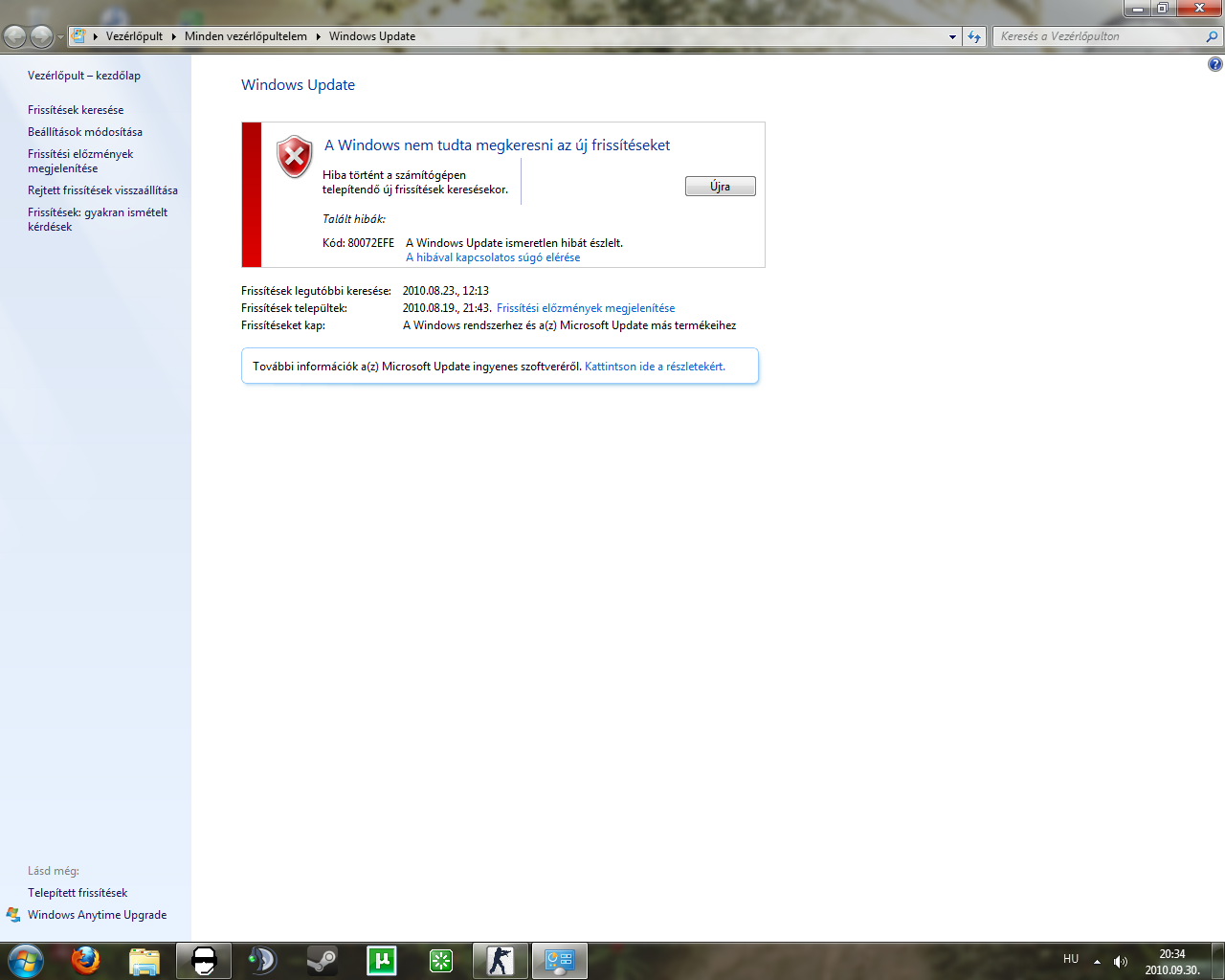Select Minden vezérlőpultelem breadcrumb
This screenshot has height=980, width=1225.
246,36
